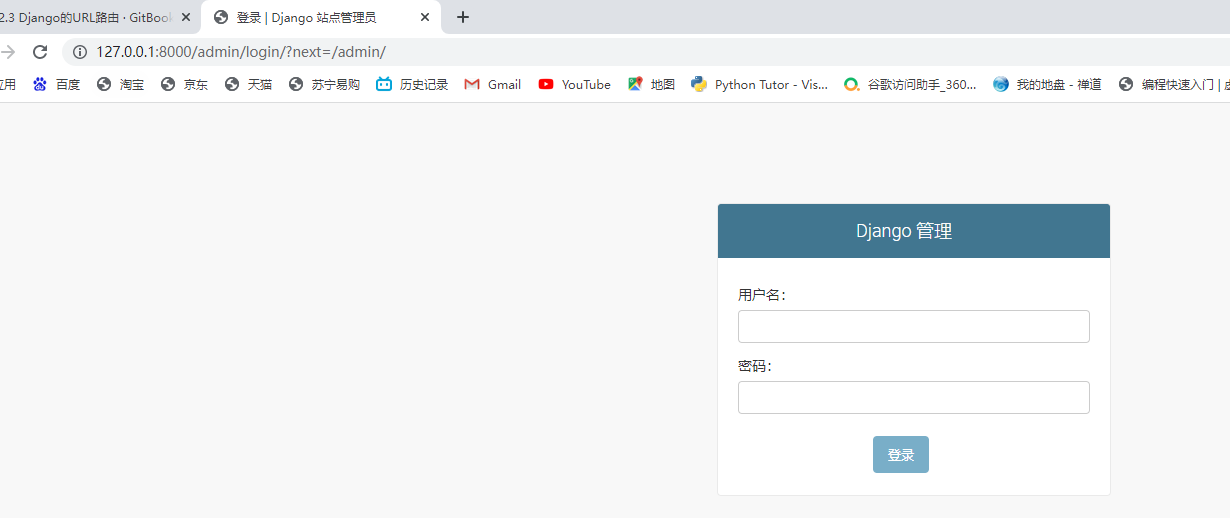1230x518 pixels.
Task: Click the forward navigation arrow
Action: [x=7, y=52]
